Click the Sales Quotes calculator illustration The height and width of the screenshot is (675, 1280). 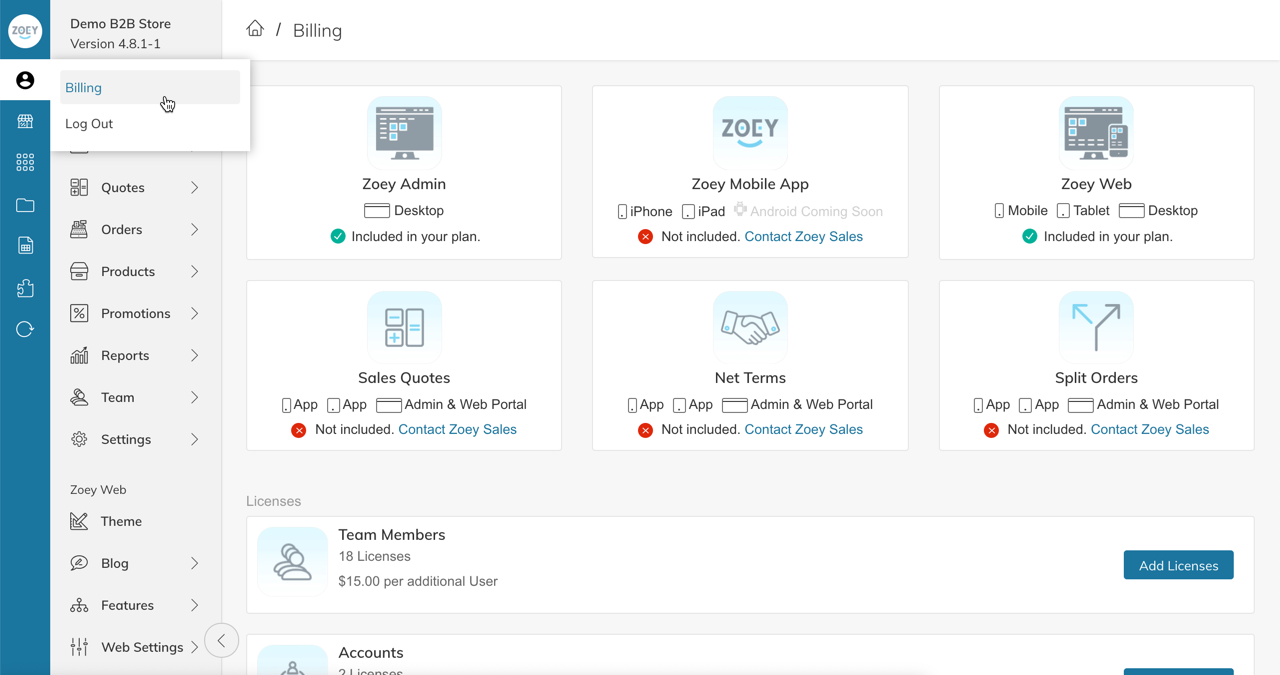coord(404,327)
